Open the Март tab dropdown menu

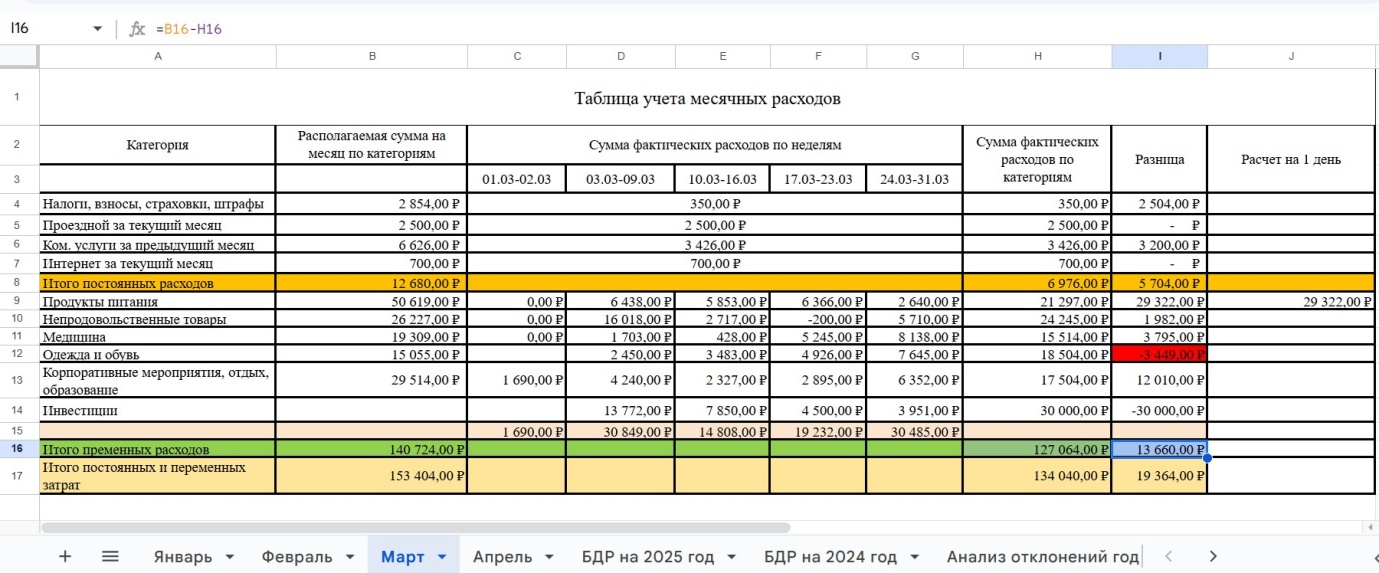coord(442,556)
